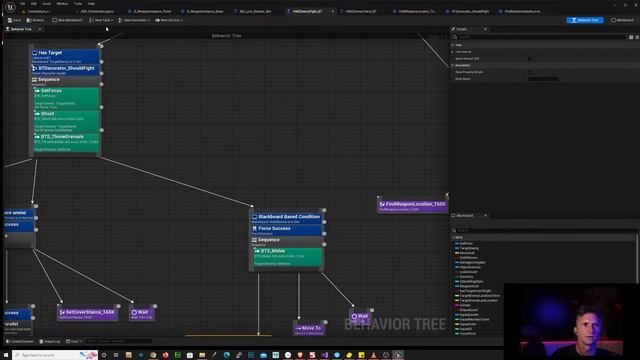Screen dimensions: 640x360
Task: Select the FindWeaponLocation_TASK node
Action: tap(412, 205)
